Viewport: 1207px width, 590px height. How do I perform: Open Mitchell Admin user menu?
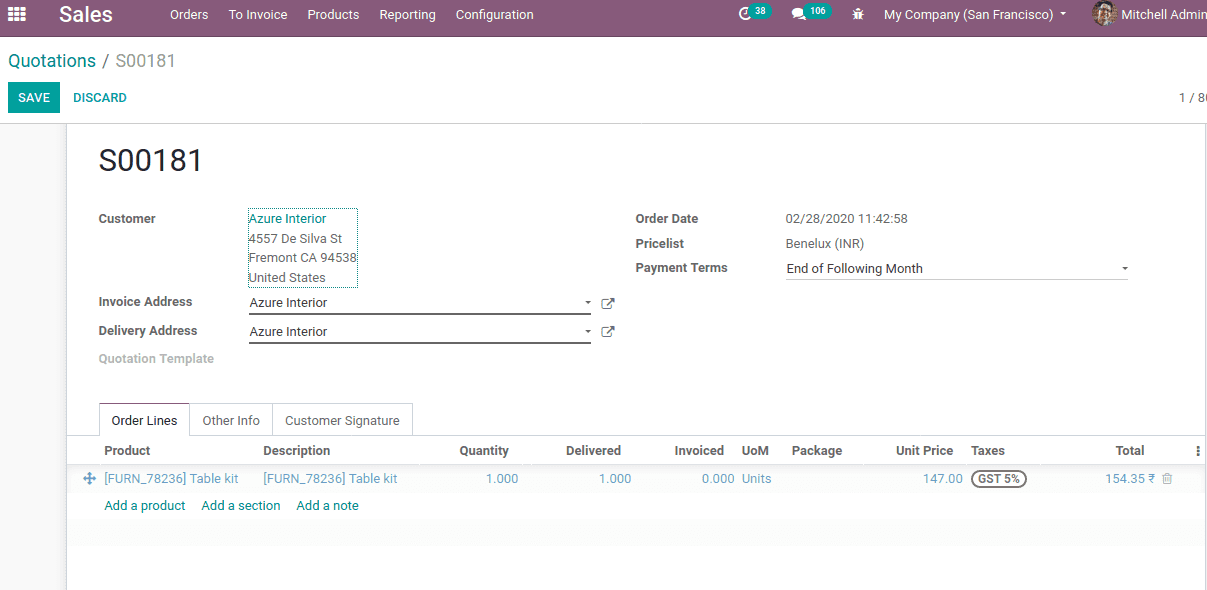point(1149,15)
